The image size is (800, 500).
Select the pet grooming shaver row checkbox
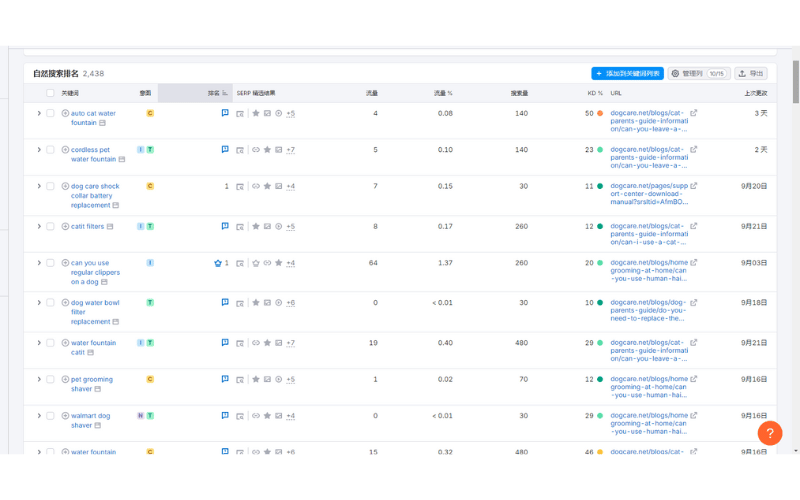50,379
